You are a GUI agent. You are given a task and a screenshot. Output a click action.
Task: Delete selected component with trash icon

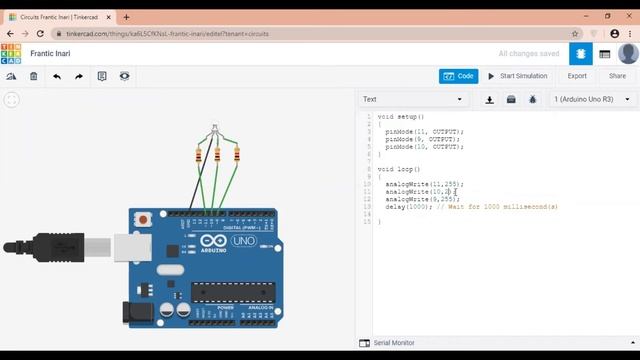pyautogui.click(x=33, y=76)
